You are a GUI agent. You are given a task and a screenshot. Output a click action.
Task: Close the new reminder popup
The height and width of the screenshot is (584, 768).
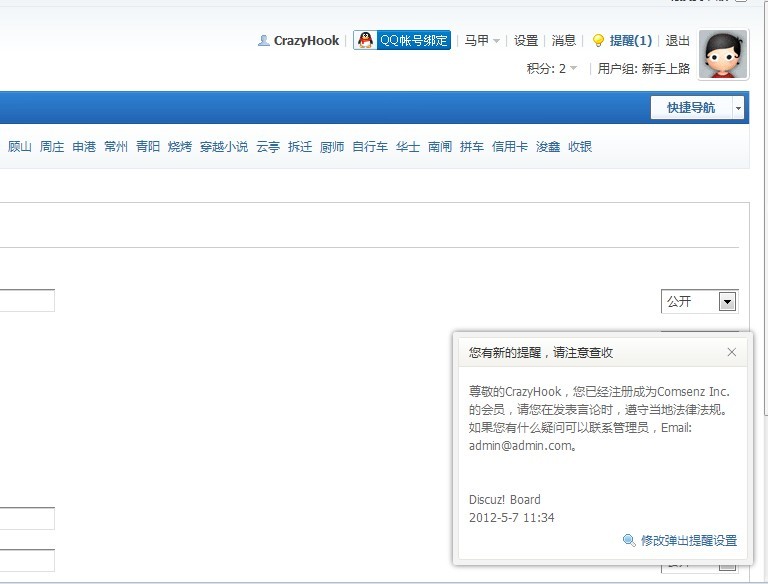click(732, 352)
